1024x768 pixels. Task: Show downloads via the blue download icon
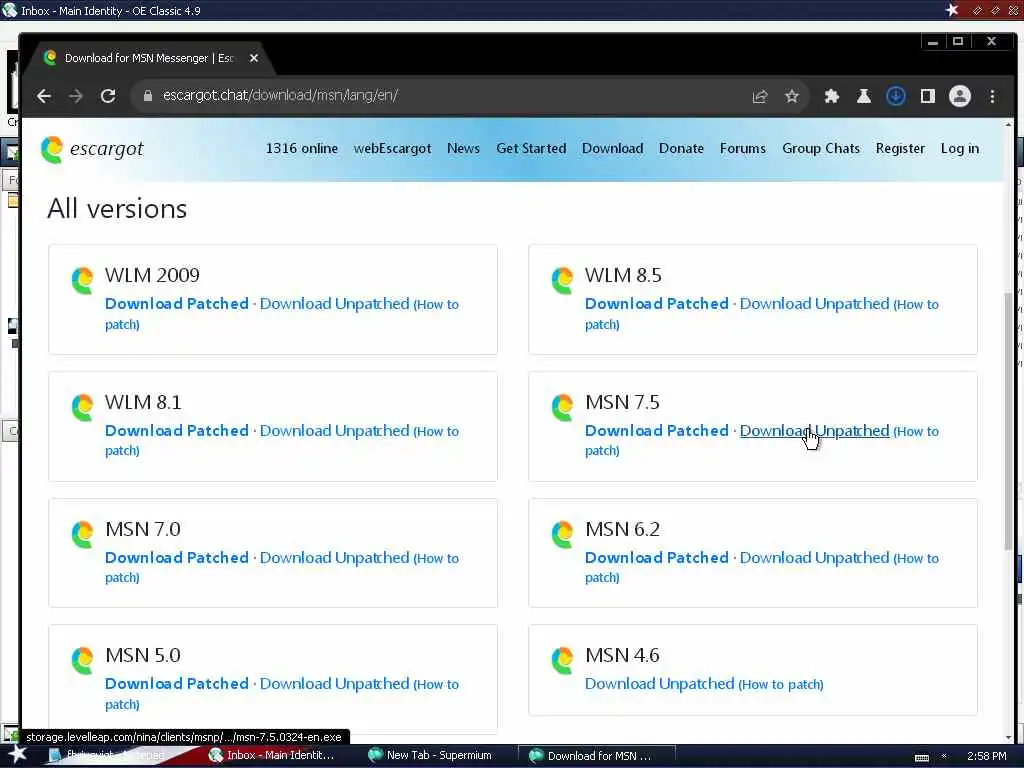pos(895,97)
